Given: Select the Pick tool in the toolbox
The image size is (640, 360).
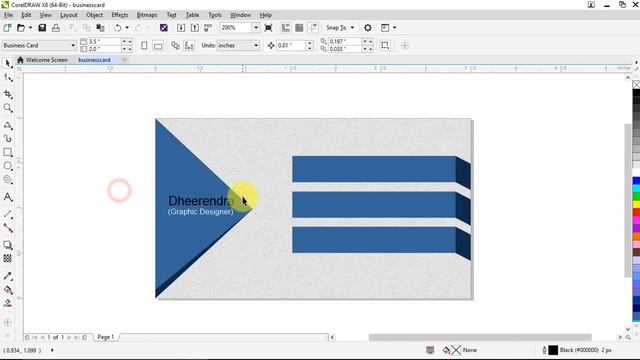Looking at the screenshot, I should tap(8, 63).
